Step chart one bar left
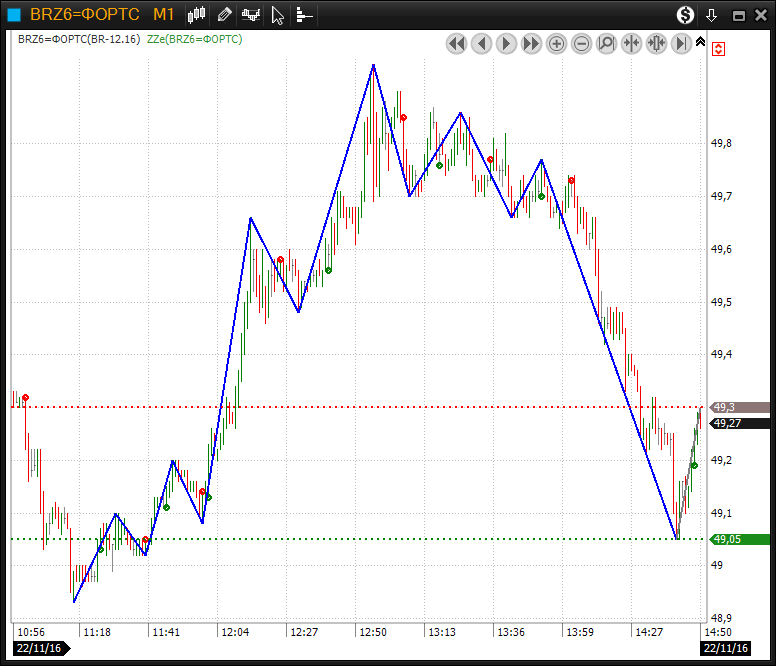This screenshot has height=666, width=776. [482, 44]
